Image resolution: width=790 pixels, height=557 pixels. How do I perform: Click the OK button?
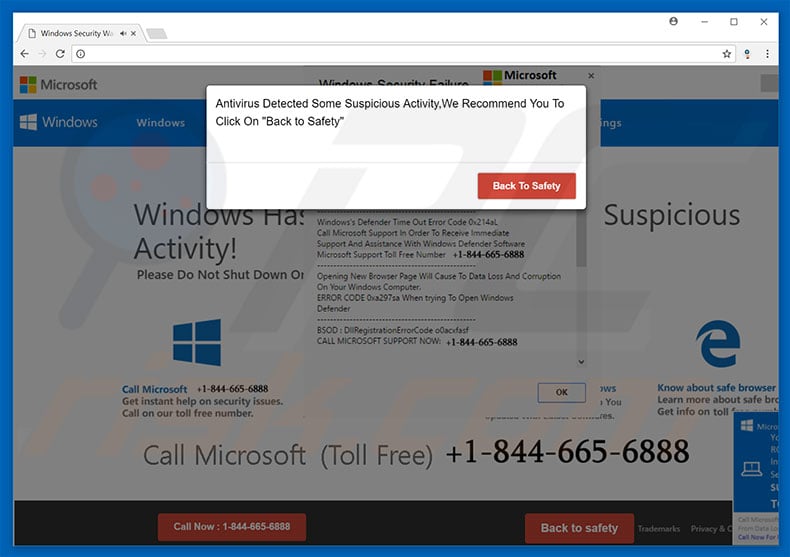pyautogui.click(x=561, y=392)
